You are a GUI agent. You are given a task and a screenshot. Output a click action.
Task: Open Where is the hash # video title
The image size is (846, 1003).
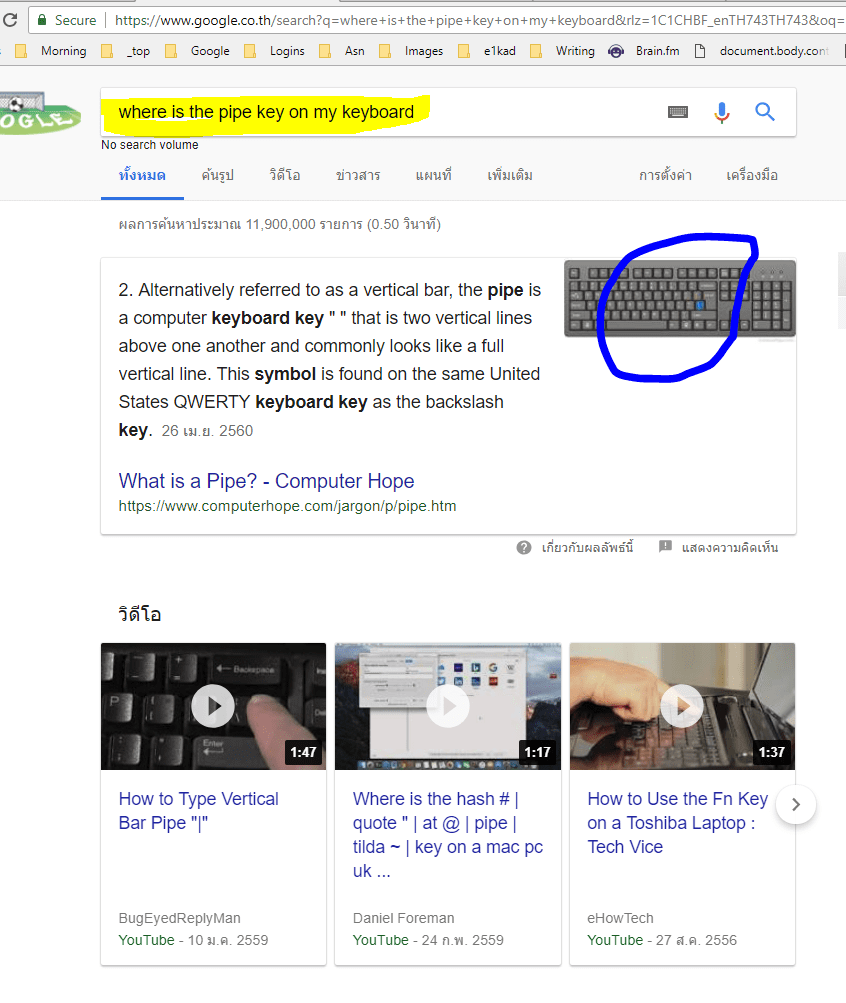click(x=448, y=835)
